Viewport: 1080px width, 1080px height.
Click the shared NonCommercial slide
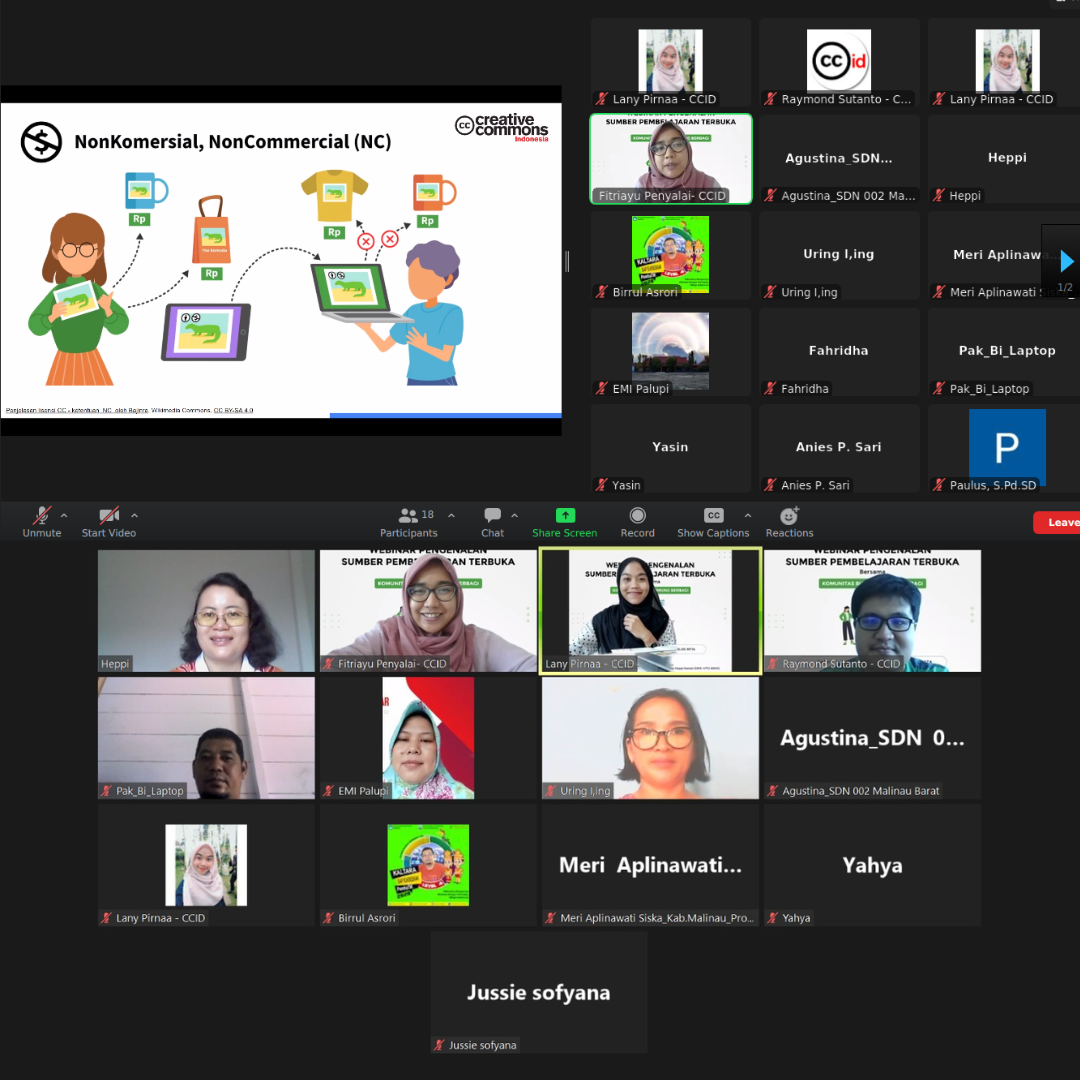tap(281, 260)
